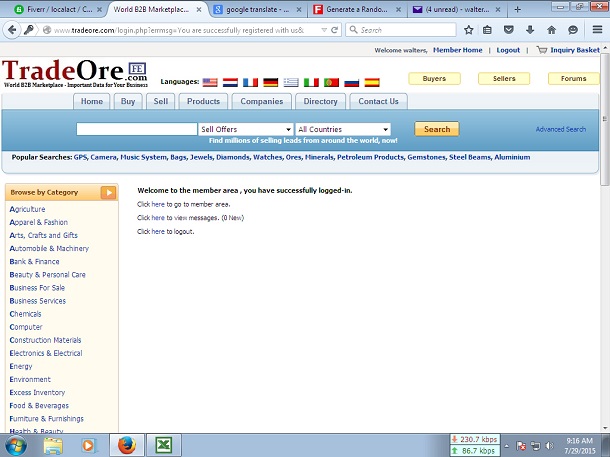Open Windows Start button
This screenshot has height=457, width=610.
(x=16, y=446)
